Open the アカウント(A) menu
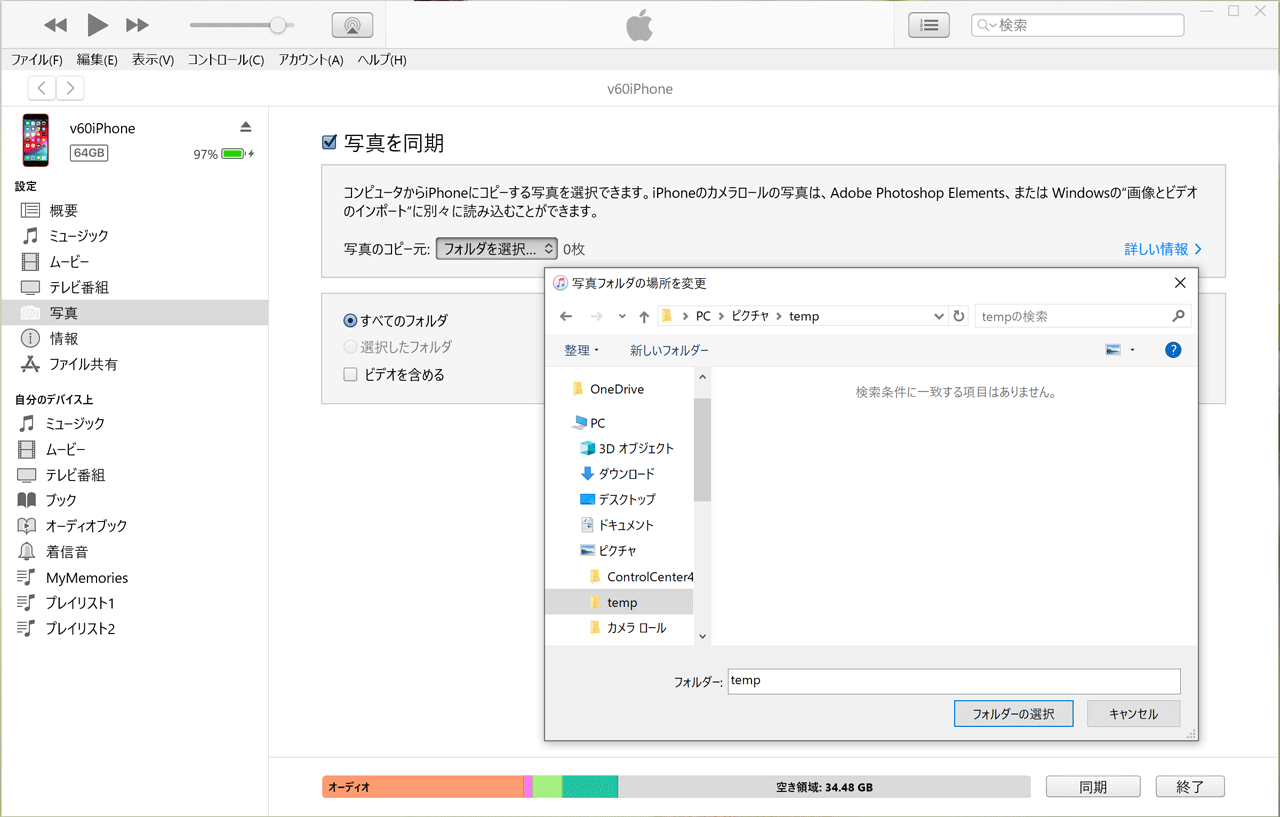The height and width of the screenshot is (817, 1280). coord(311,60)
